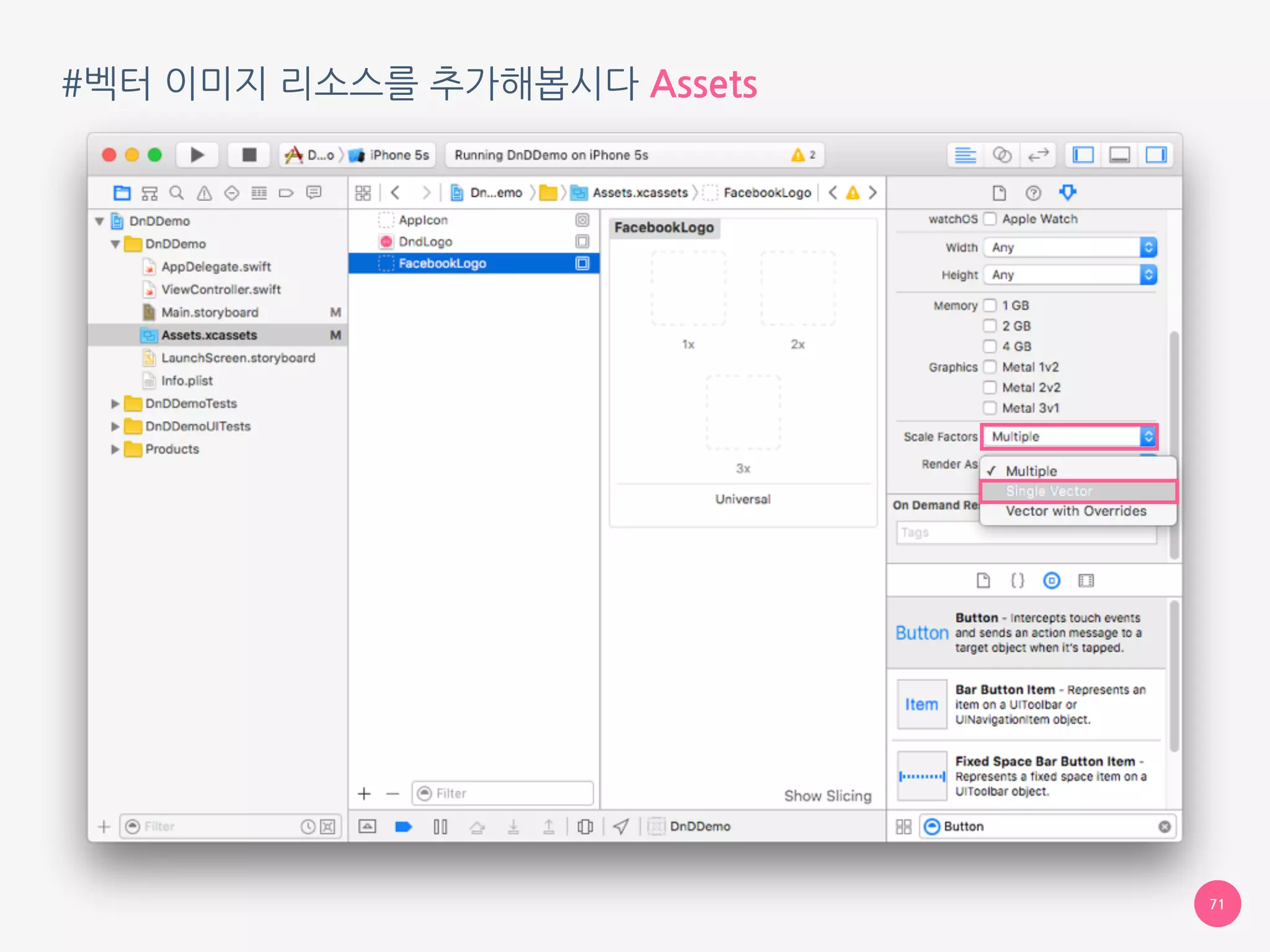
Task: Click the pause execution button
Action: point(440,826)
